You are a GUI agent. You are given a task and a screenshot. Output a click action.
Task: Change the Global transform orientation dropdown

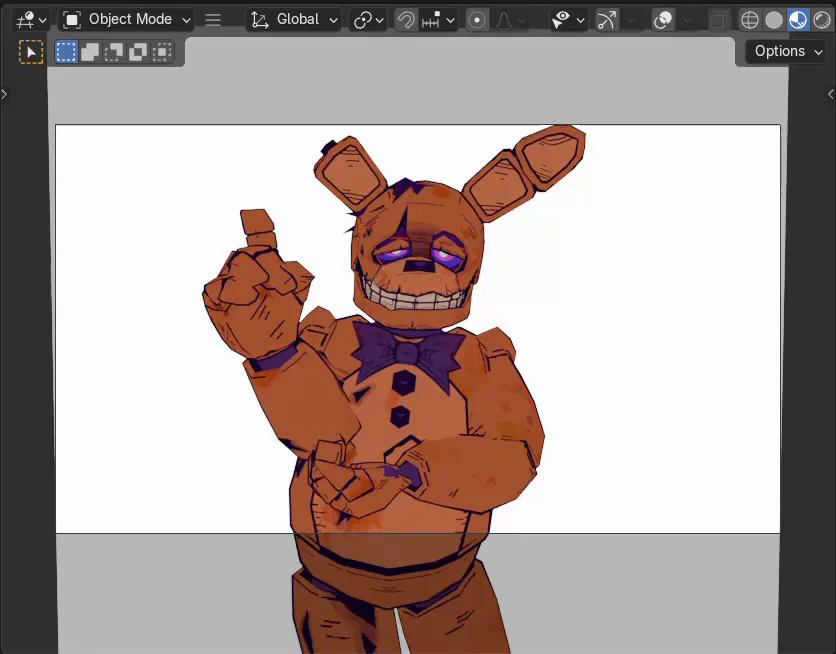[294, 20]
